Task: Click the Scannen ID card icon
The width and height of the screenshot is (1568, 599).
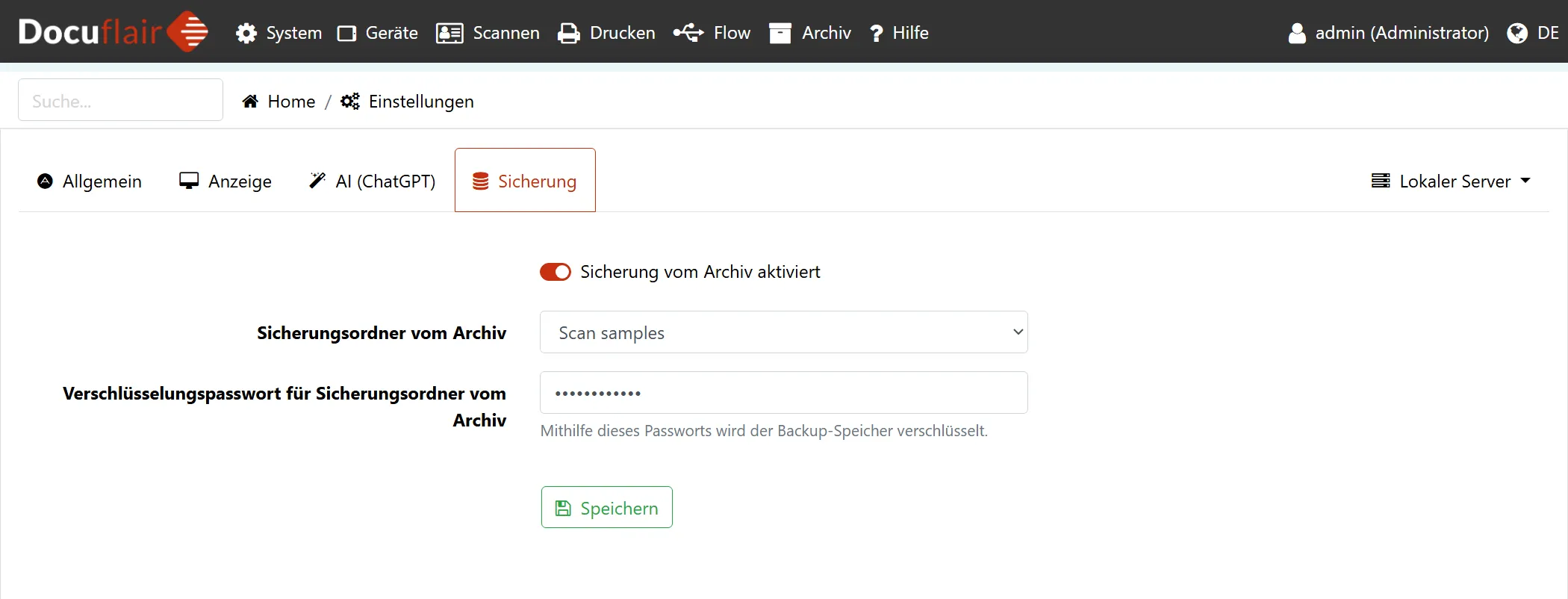Action: click(449, 34)
